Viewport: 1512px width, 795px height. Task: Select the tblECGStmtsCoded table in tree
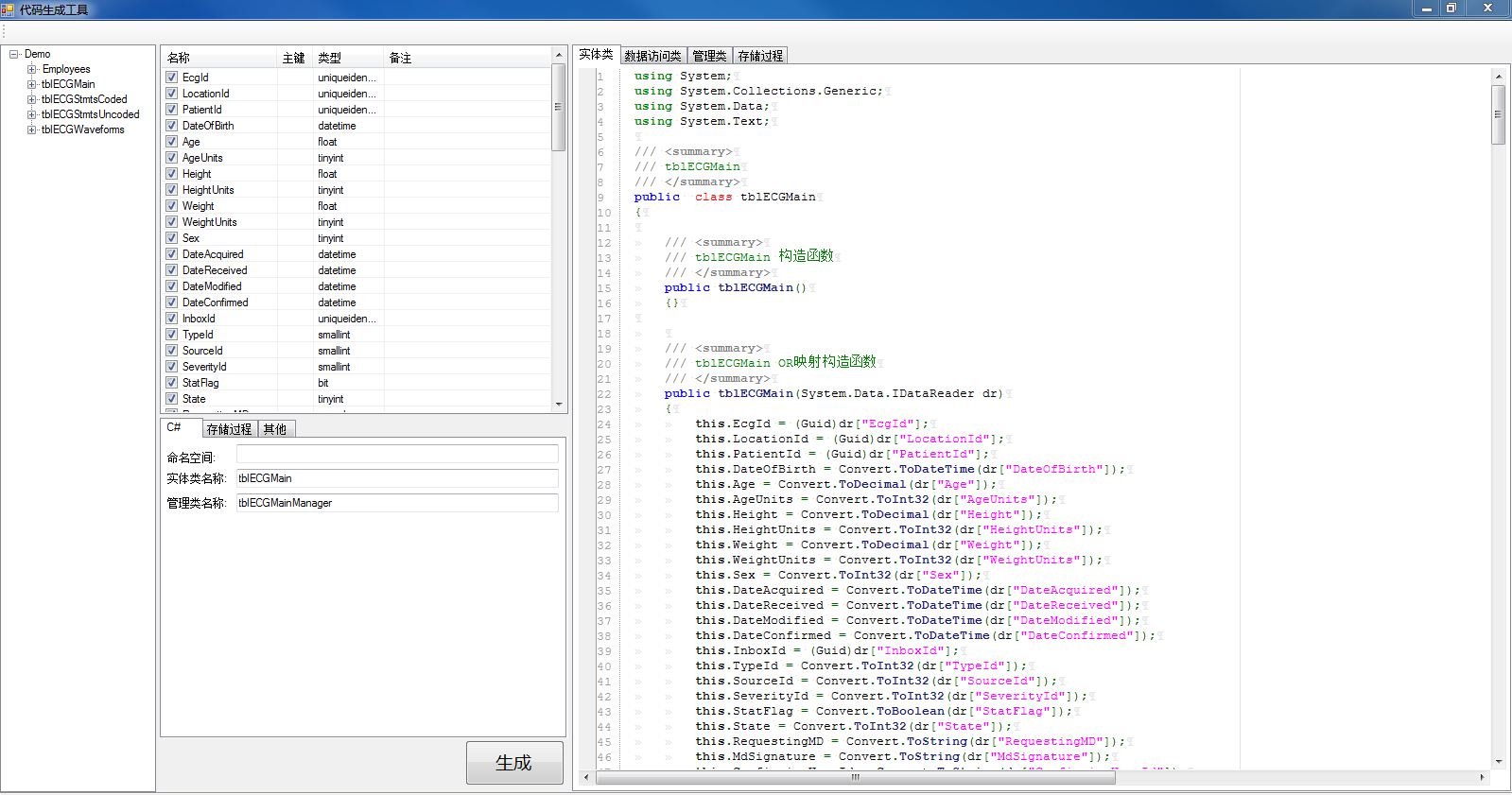pyautogui.click(x=84, y=99)
